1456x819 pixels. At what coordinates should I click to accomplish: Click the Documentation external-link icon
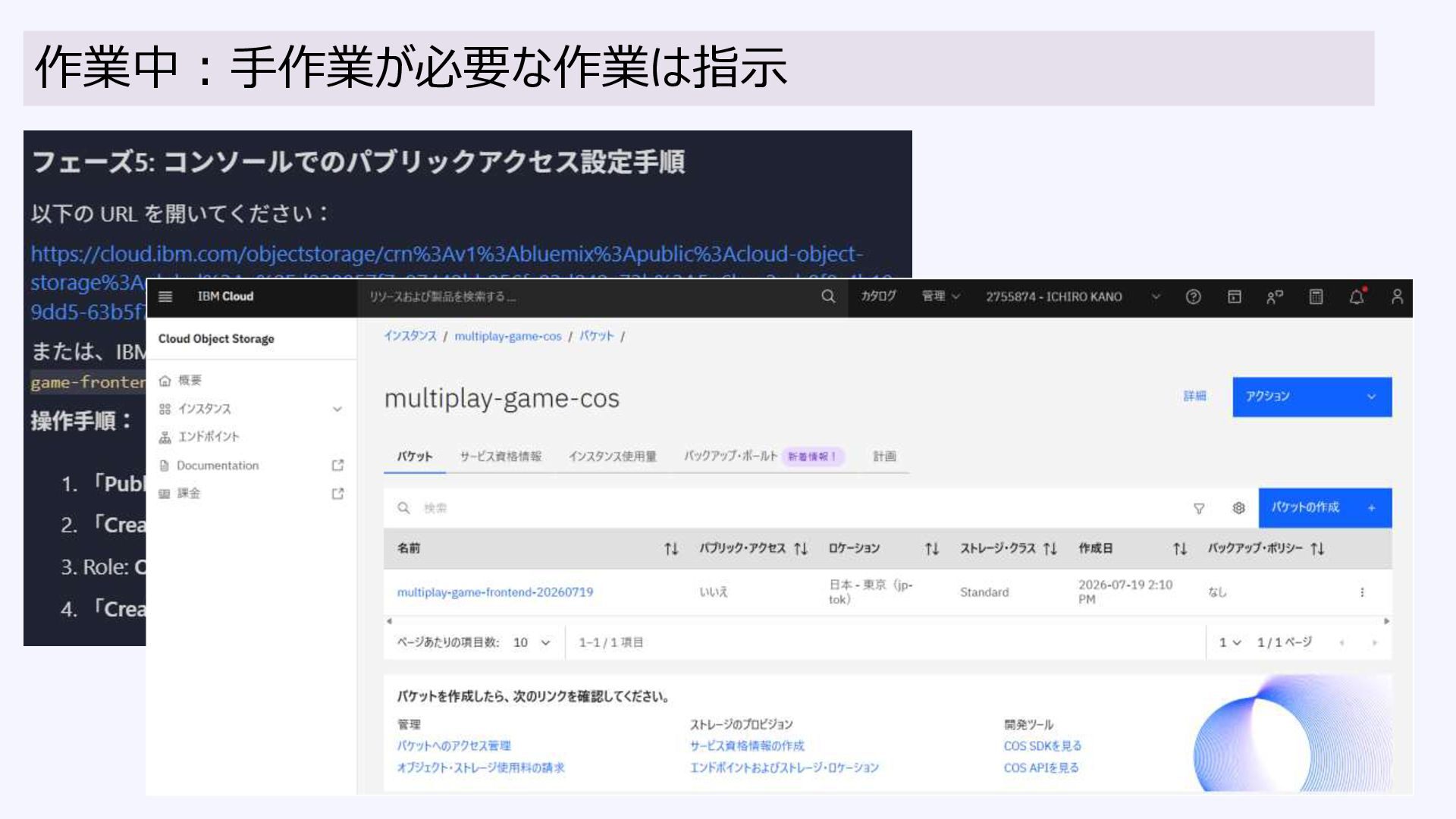(x=337, y=465)
